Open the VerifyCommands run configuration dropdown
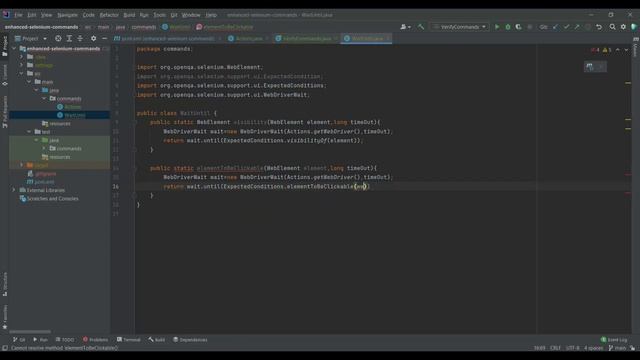The width and height of the screenshot is (640, 360). (x=460, y=27)
